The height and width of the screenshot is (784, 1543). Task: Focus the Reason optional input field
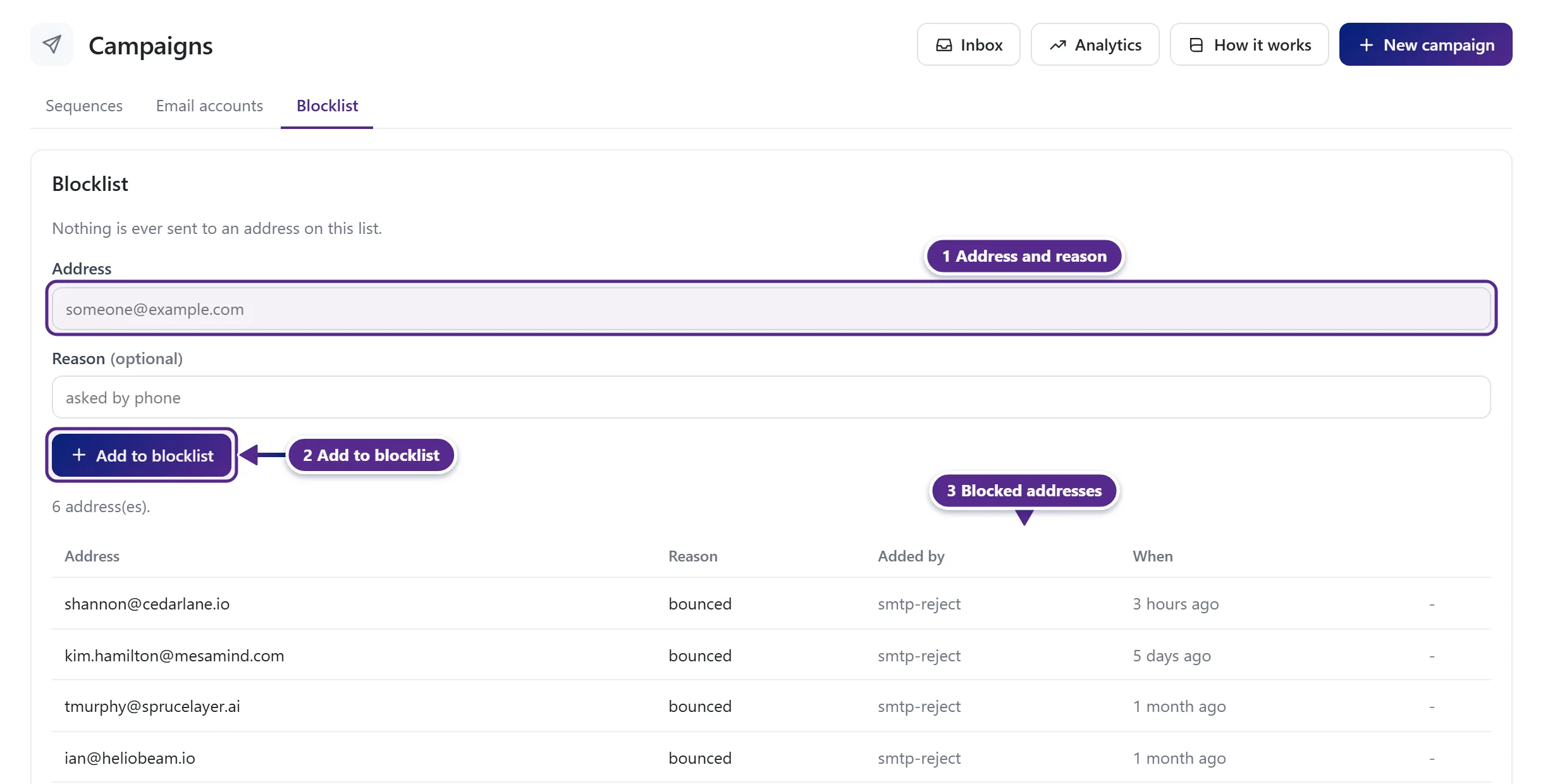[x=771, y=397]
